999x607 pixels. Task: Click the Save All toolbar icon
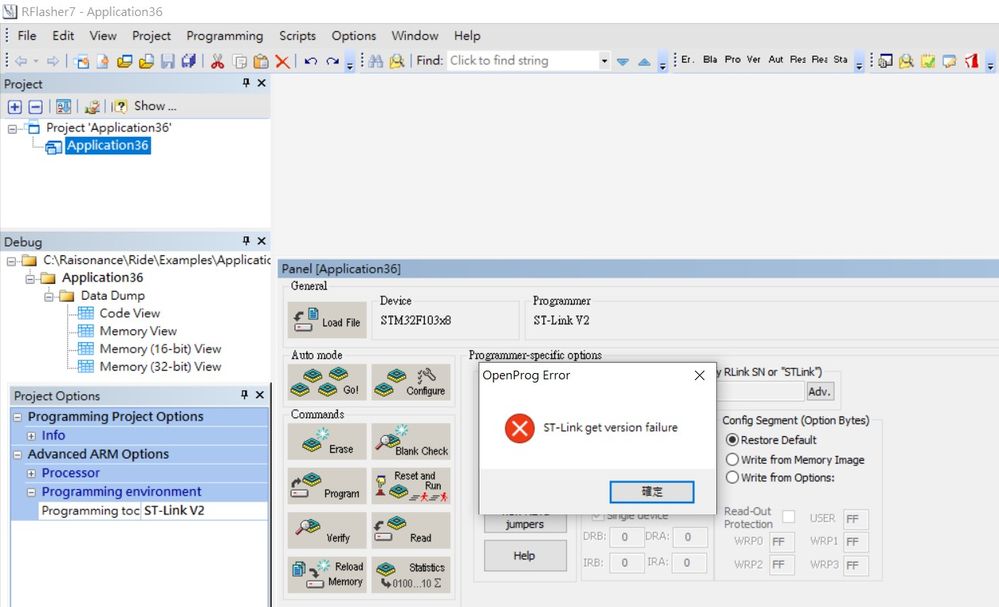[x=189, y=61]
